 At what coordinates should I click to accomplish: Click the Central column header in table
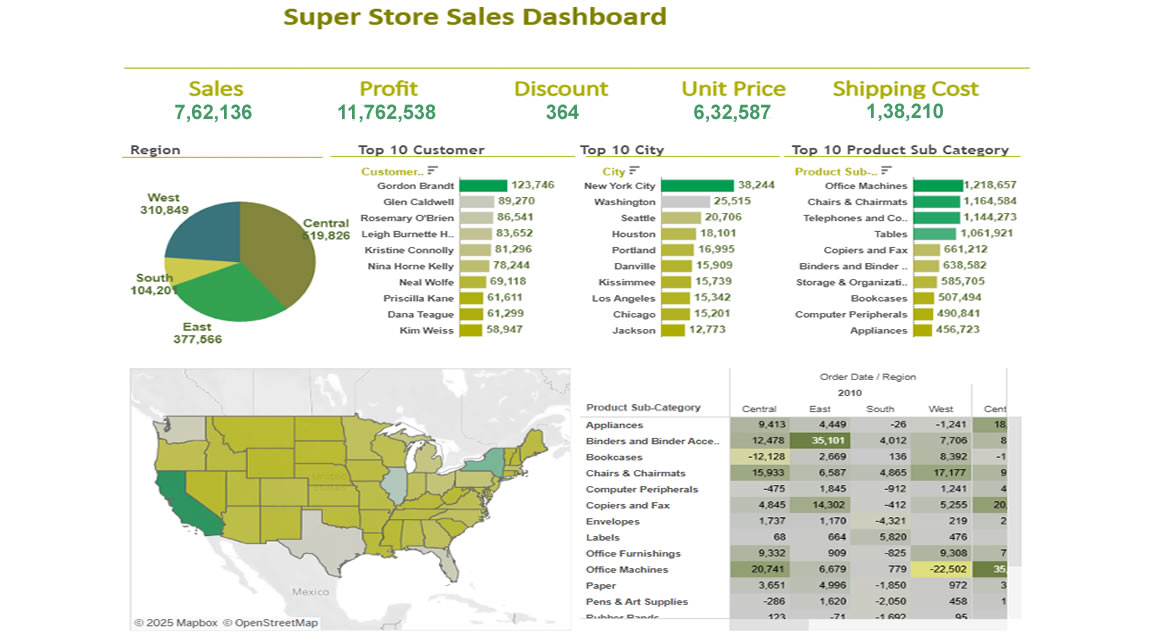759,409
